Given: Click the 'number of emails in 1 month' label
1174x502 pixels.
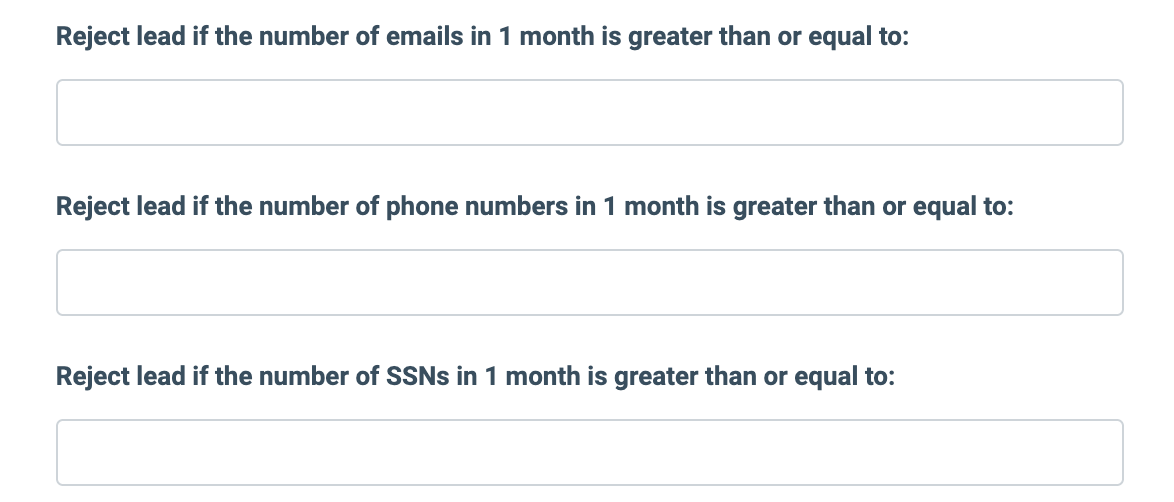Looking at the screenshot, I should (x=482, y=38).
